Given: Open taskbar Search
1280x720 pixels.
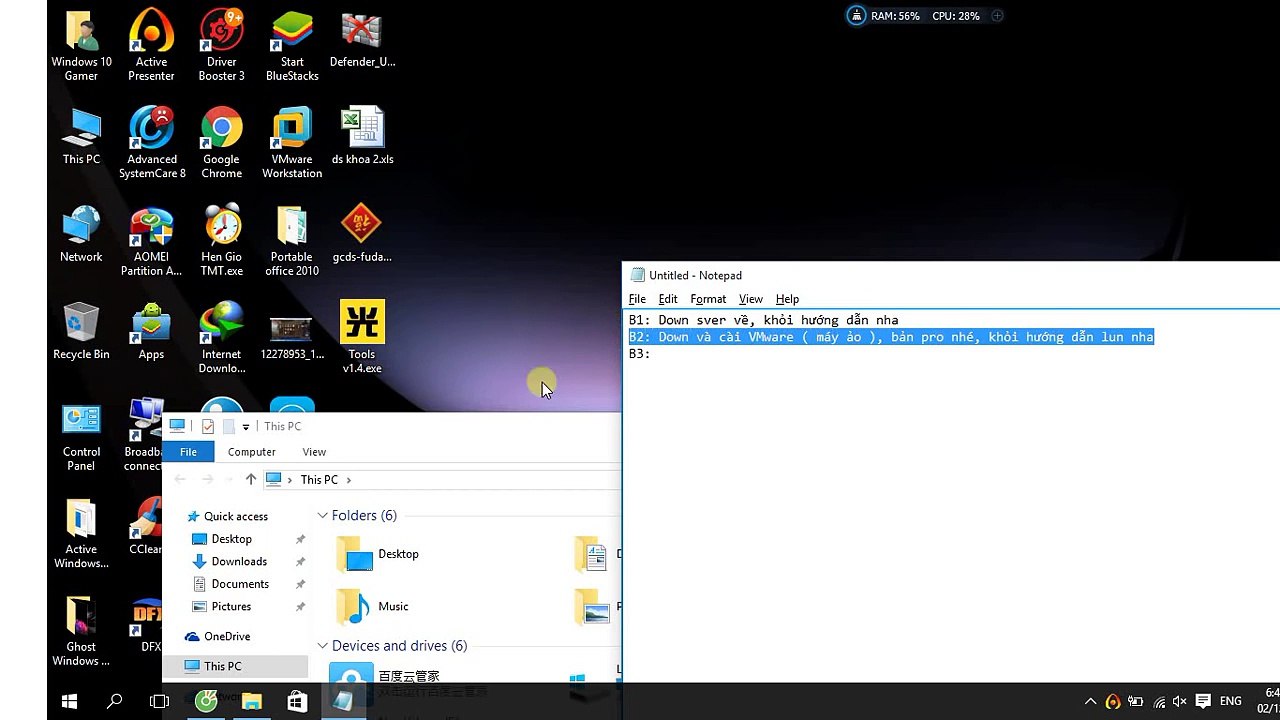Looking at the screenshot, I should click(115, 702).
